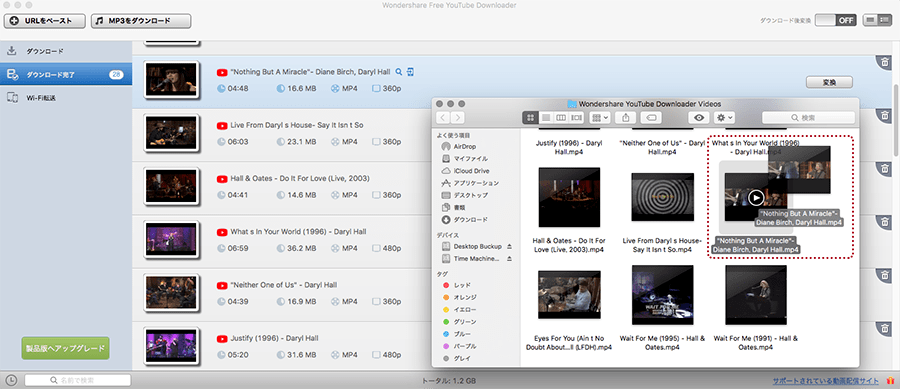The image size is (900, 389).
Task: Switch Finder to column view
Action: [561, 118]
